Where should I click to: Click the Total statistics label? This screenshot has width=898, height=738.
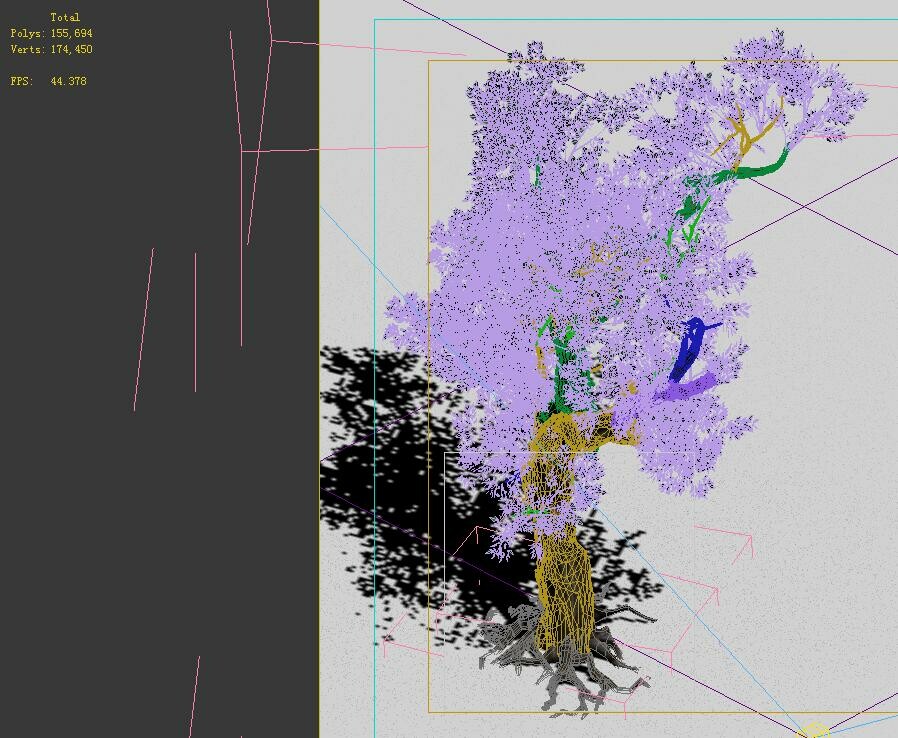click(x=65, y=16)
